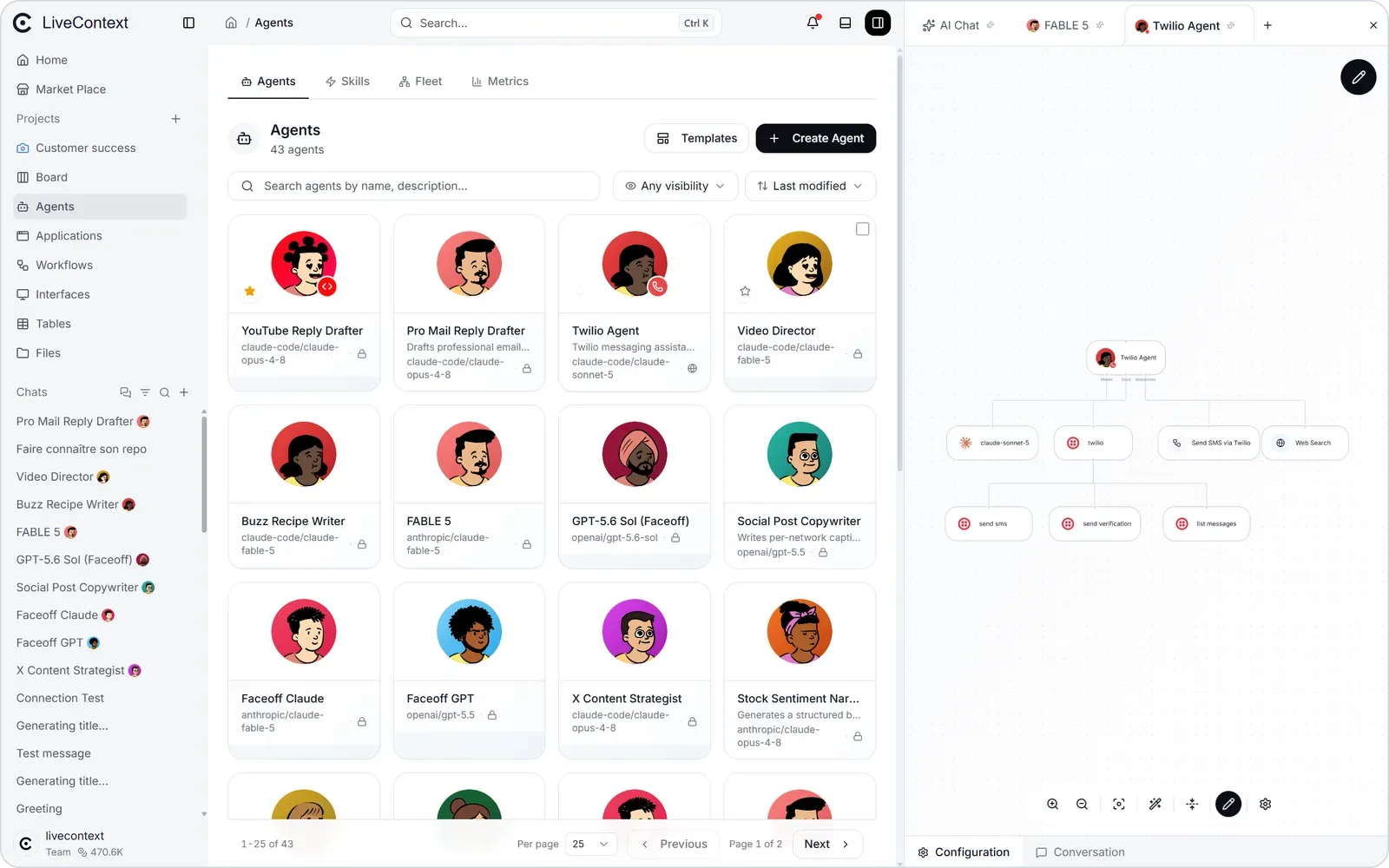Unfavorite the YouTube Reply Drafter star
Viewport: 1389px width, 868px height.
click(249, 292)
